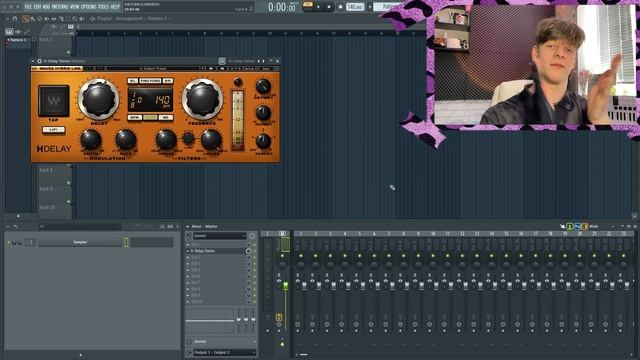640x360 pixels.
Task: Select the MS delay mode button
Action: (x=165, y=118)
